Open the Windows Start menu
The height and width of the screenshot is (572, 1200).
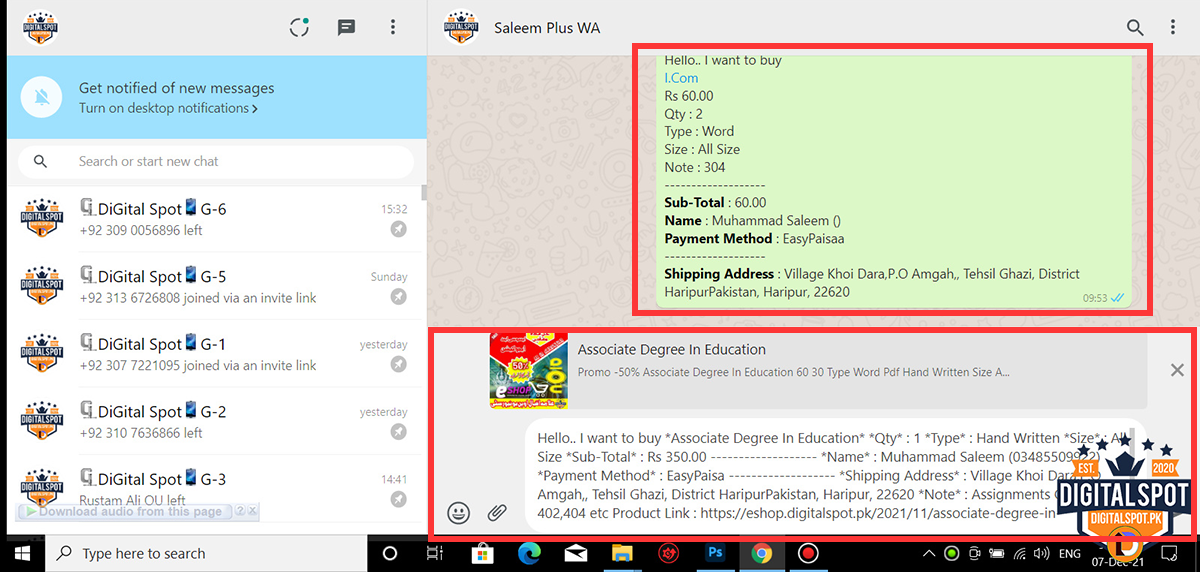[x=21, y=553]
